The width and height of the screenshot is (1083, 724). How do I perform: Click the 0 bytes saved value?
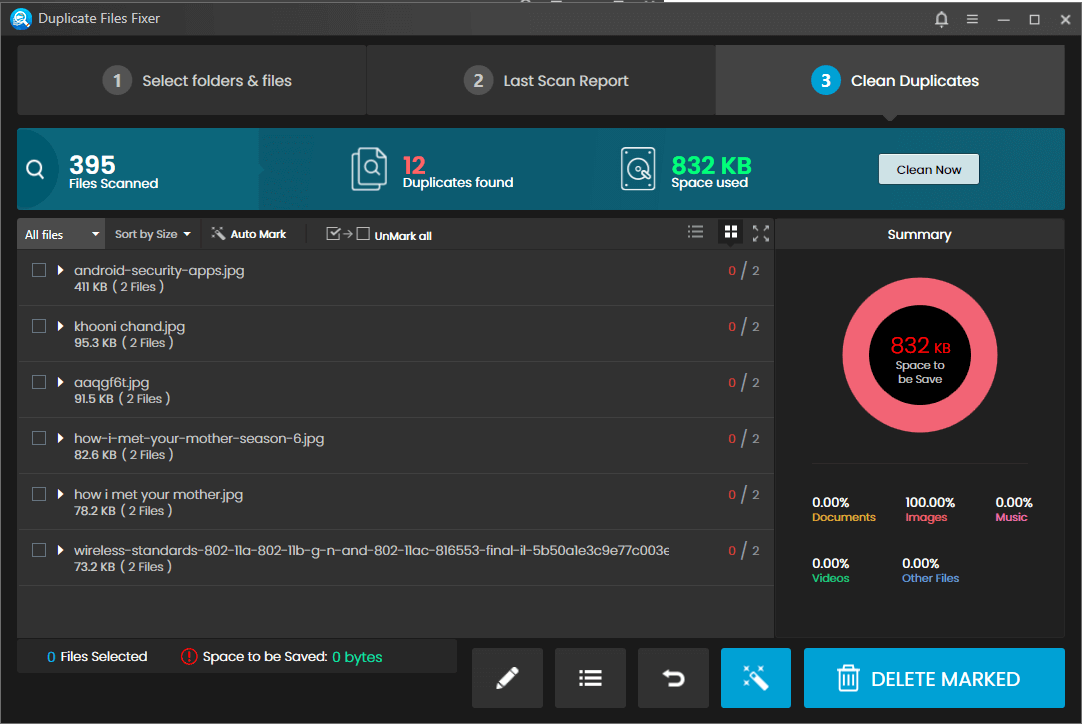357,657
